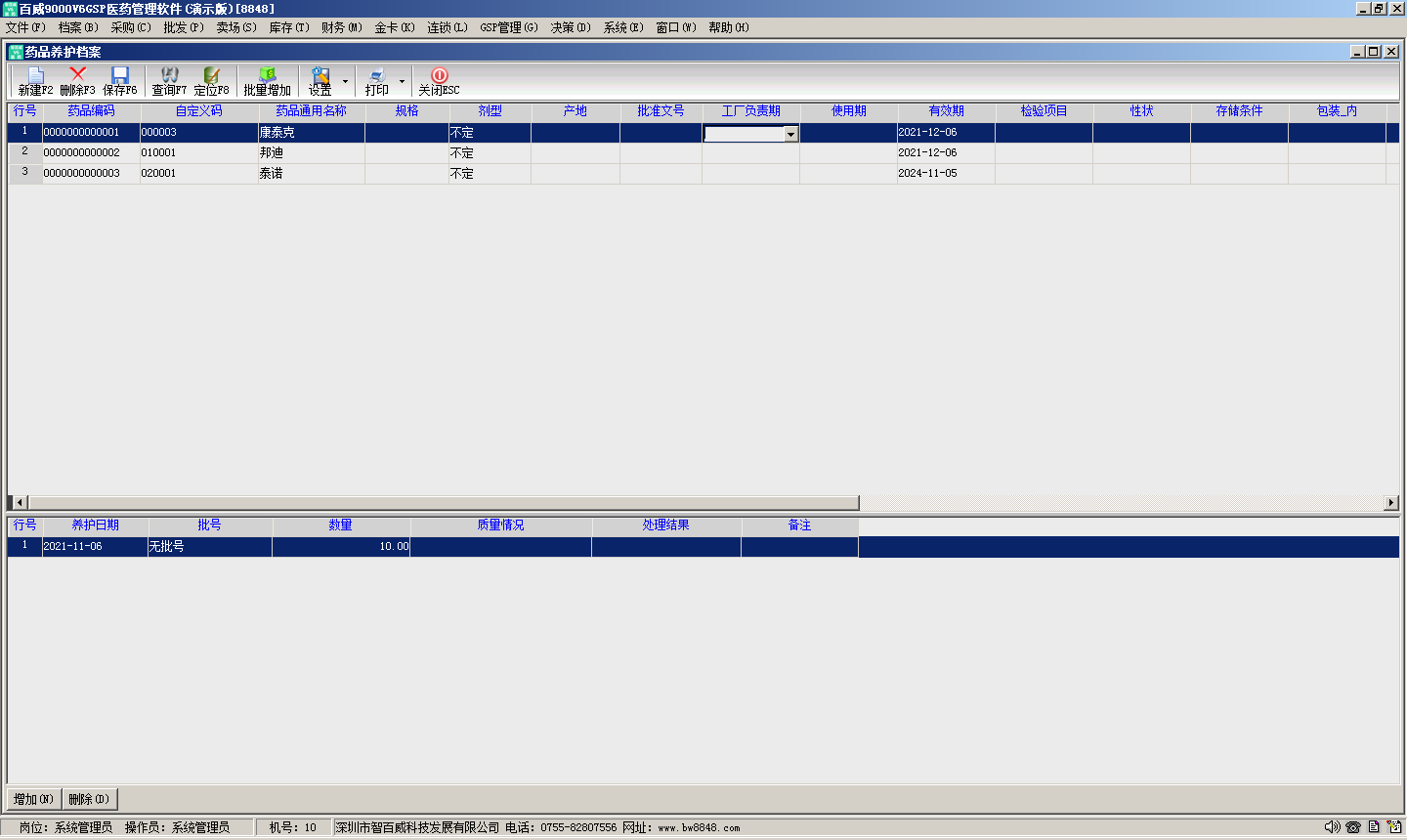Expand the dropdown arrow next to 打印
The image size is (1407, 840).
click(402, 81)
